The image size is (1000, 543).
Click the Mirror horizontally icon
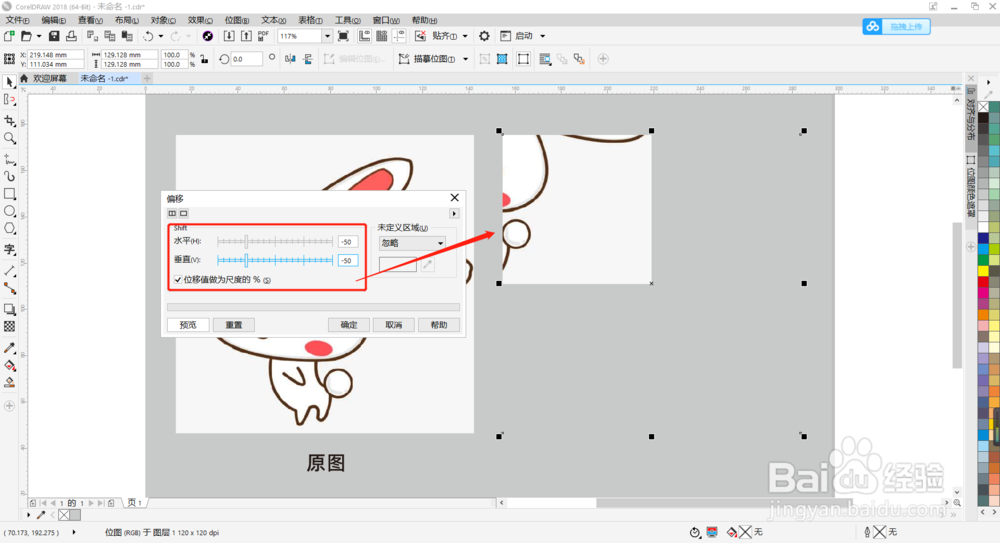pos(291,59)
